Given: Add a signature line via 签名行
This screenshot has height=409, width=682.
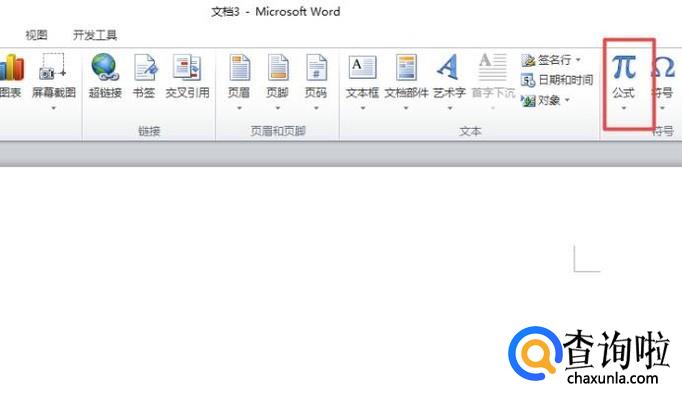Looking at the screenshot, I should click(x=546, y=60).
